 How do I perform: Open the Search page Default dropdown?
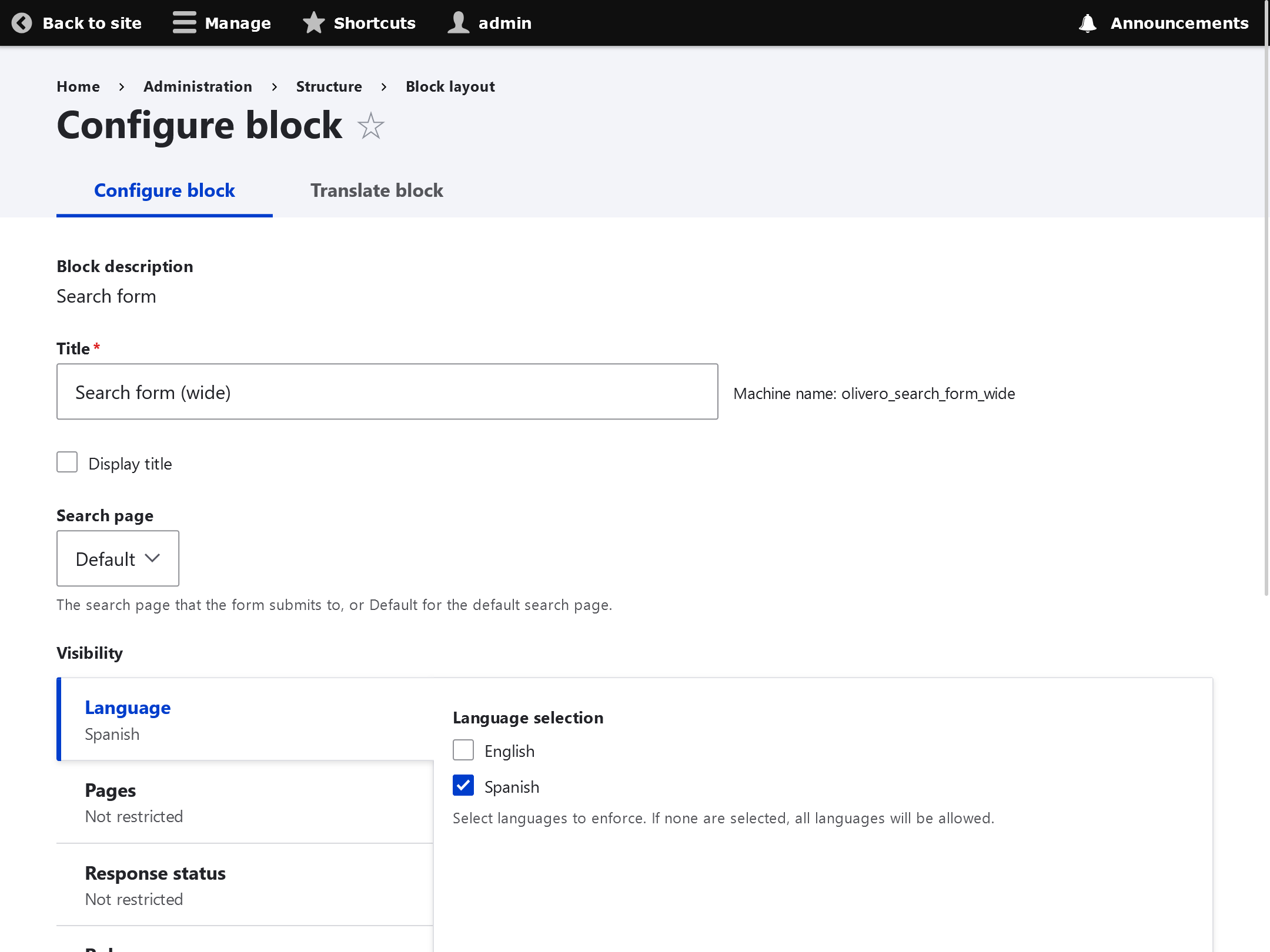coord(118,558)
